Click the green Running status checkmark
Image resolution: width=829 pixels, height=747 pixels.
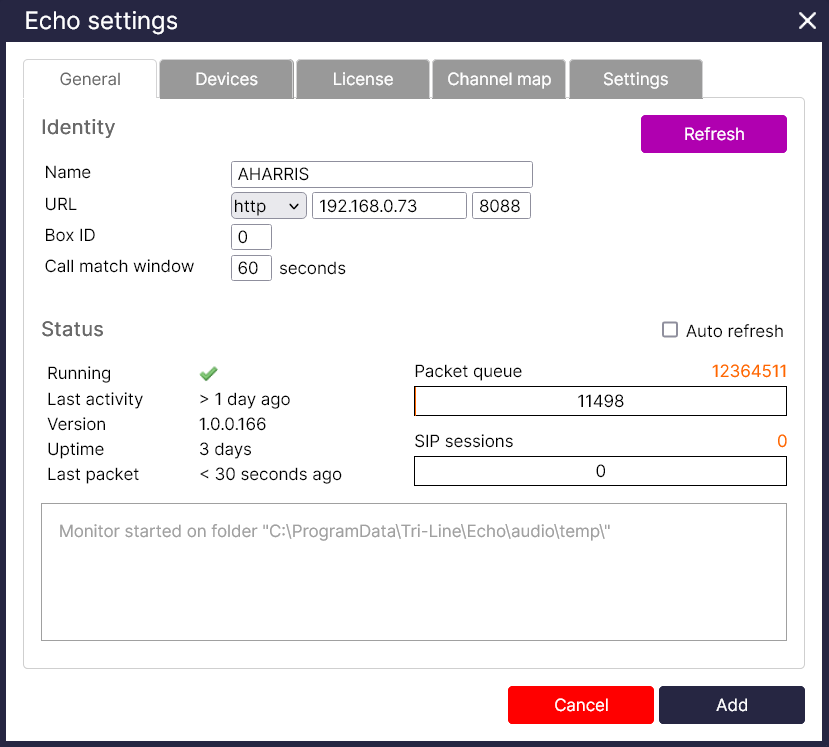point(209,373)
